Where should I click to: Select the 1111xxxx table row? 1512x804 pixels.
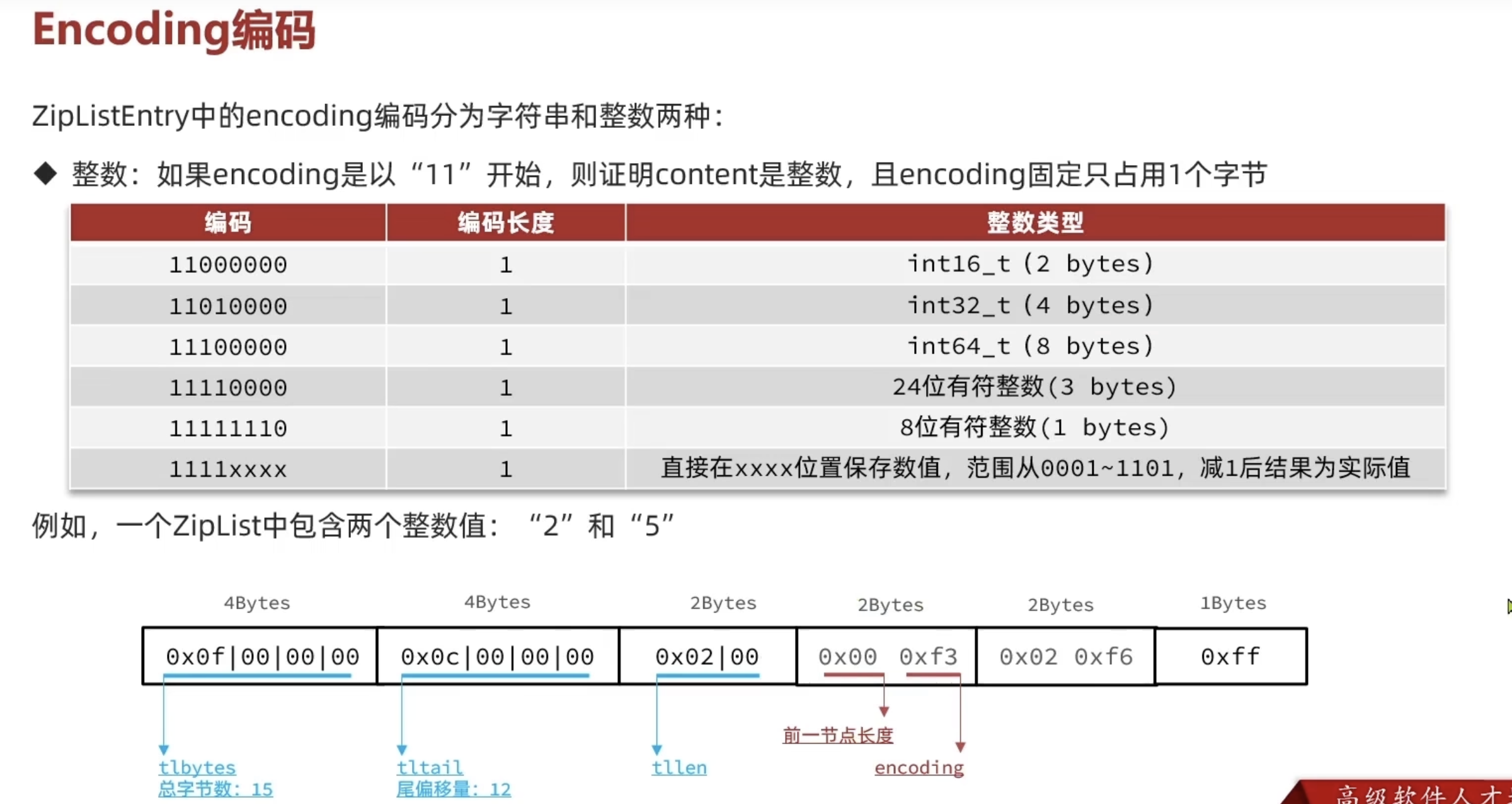coord(227,468)
